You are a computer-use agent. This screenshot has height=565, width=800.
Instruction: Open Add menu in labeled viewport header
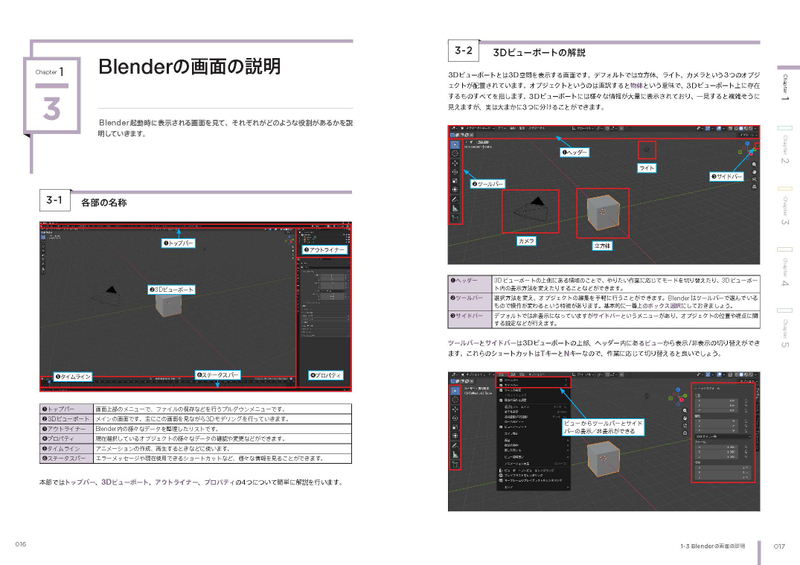[521, 128]
